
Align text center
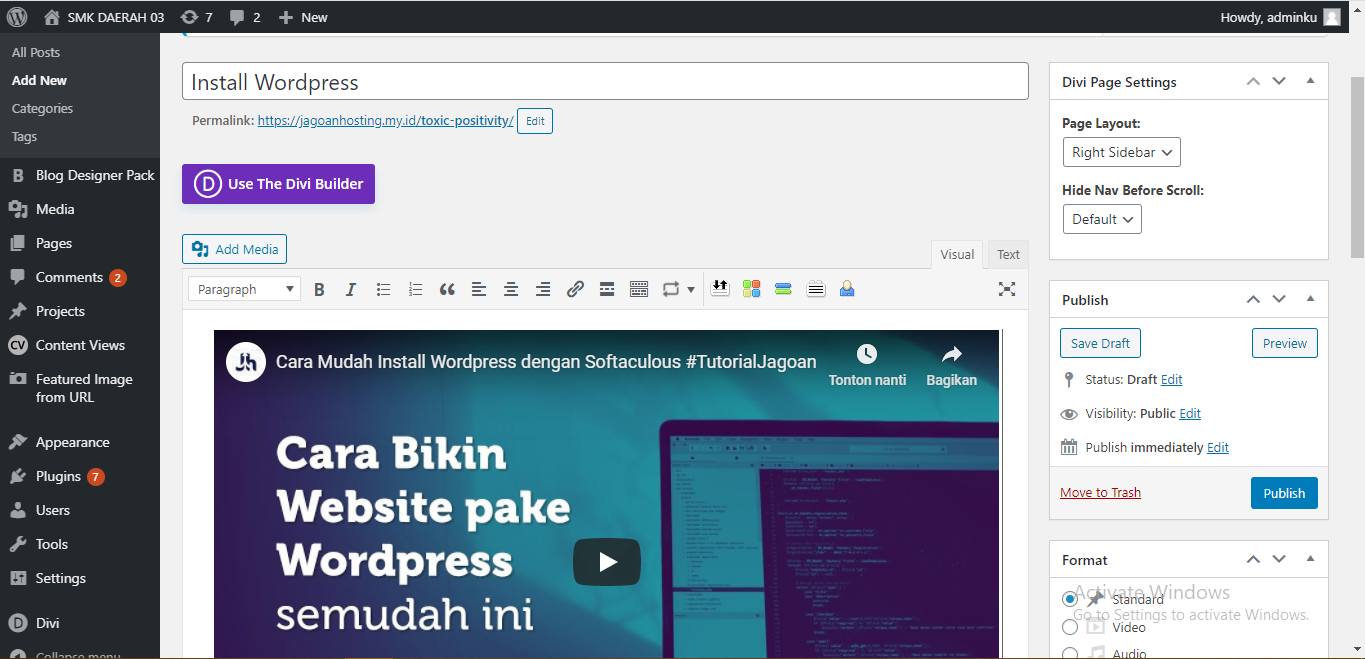[511, 289]
